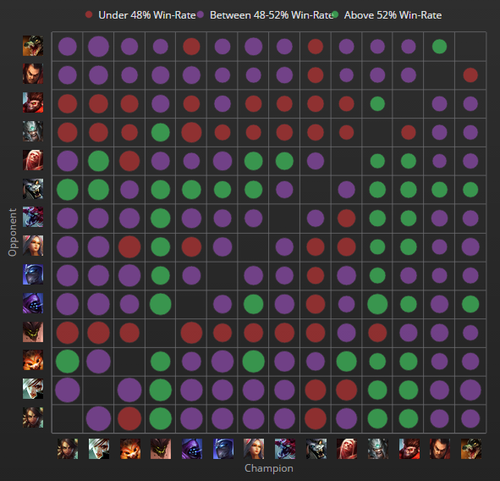Image resolution: width=500 pixels, height=481 pixels.
Task: Select silver-helmet champion portrait on Champion axis
Action: [378, 449]
